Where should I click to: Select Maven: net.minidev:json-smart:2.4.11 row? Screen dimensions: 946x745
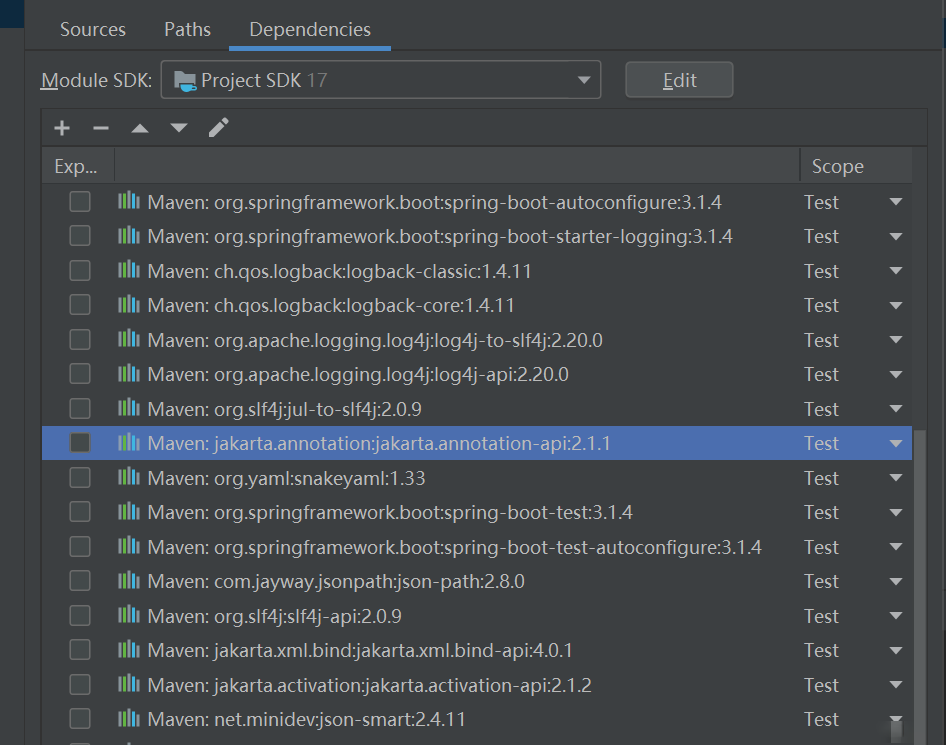pyautogui.click(x=477, y=719)
